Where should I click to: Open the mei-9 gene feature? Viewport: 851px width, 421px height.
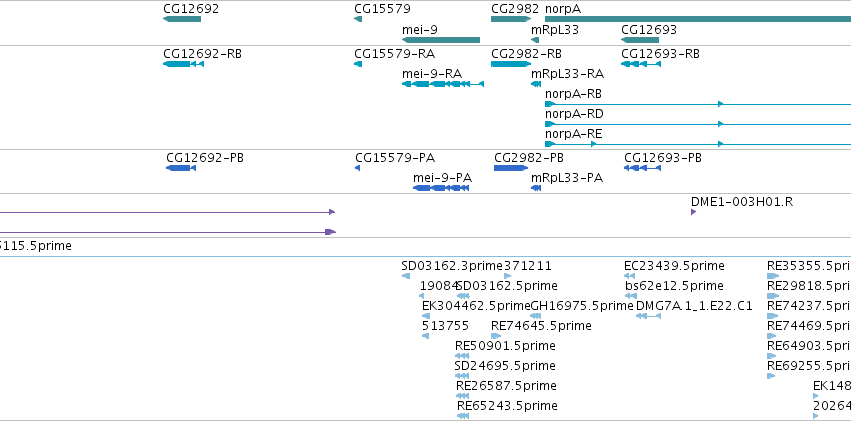[x=441, y=40]
